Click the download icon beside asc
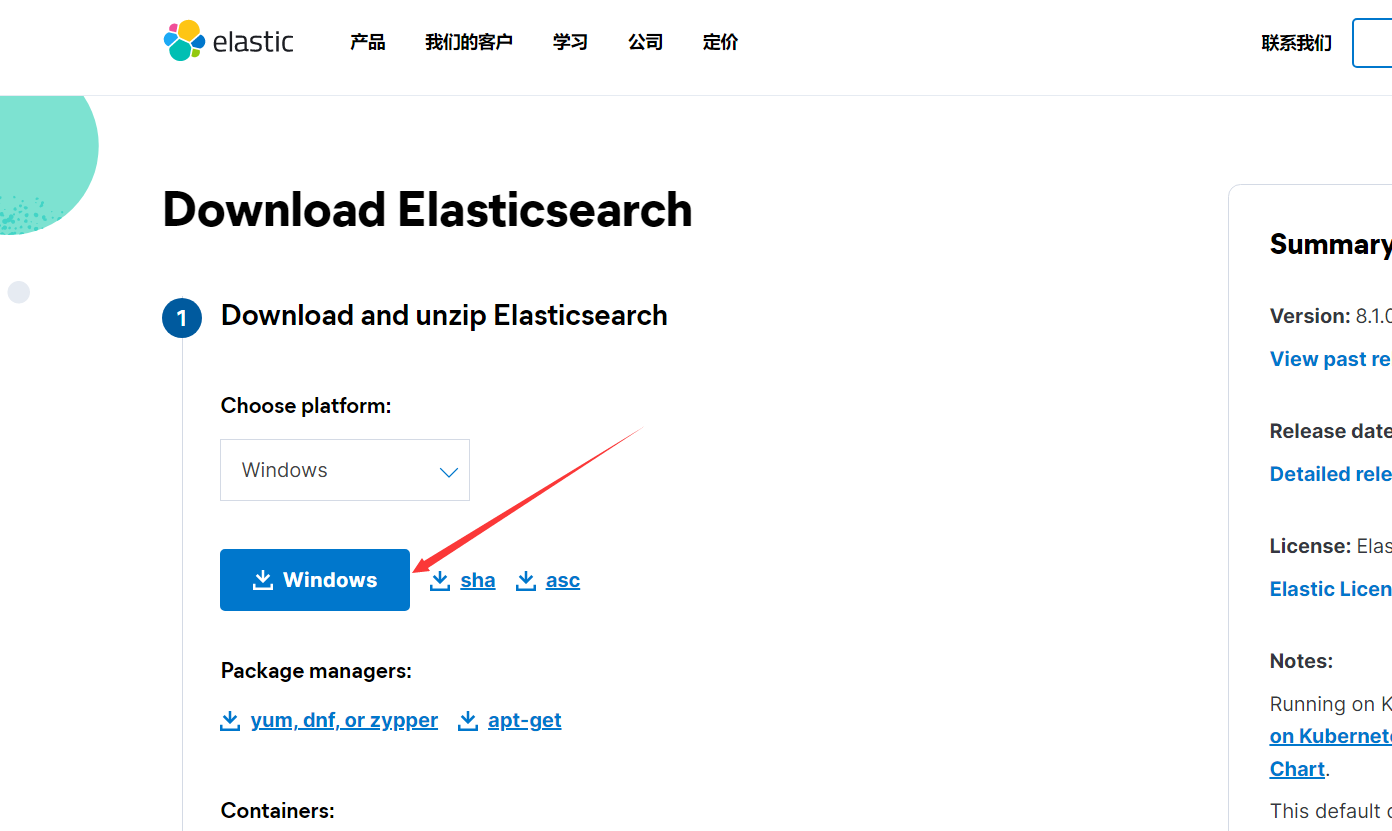This screenshot has height=831, width=1392. click(x=526, y=580)
